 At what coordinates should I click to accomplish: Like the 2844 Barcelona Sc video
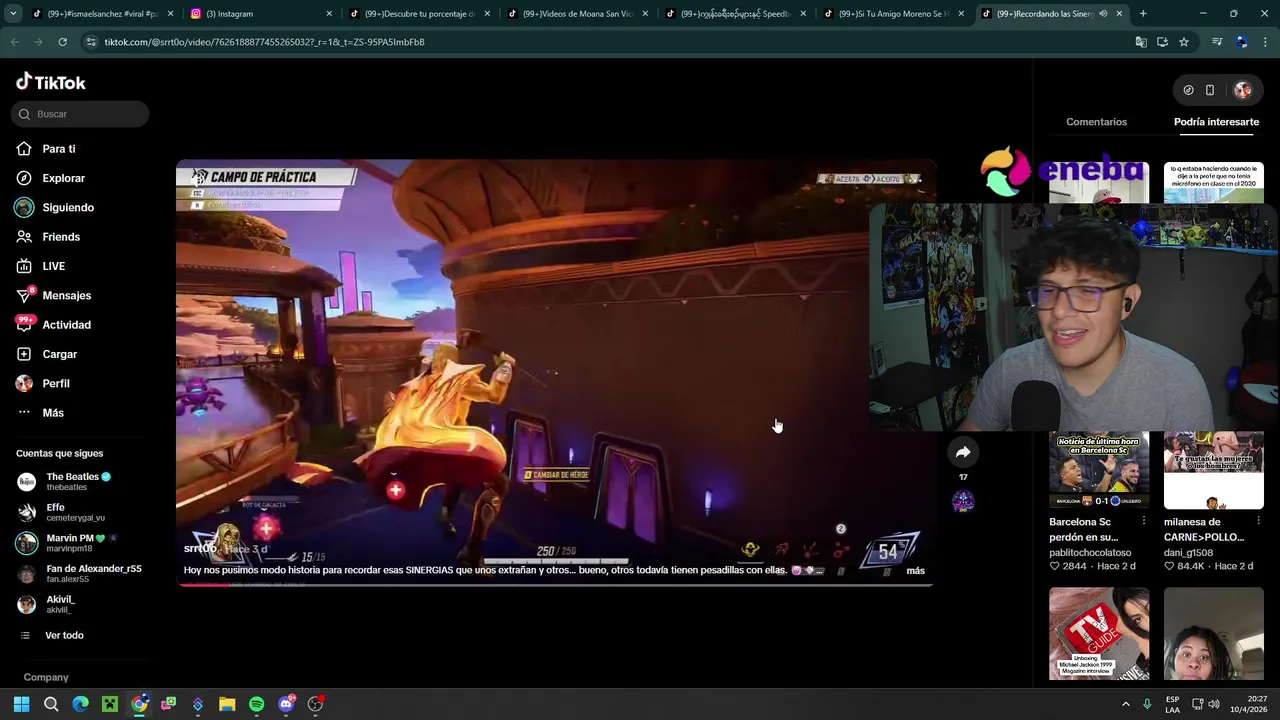pyautogui.click(x=1054, y=567)
